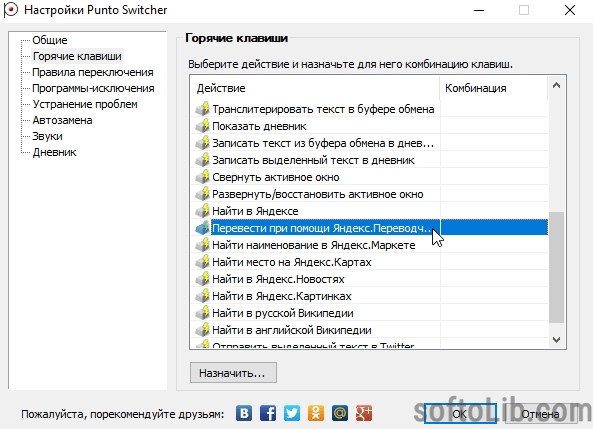The width and height of the screenshot is (593, 429).
Task: Click the Twitter share icon
Action: tap(292, 413)
